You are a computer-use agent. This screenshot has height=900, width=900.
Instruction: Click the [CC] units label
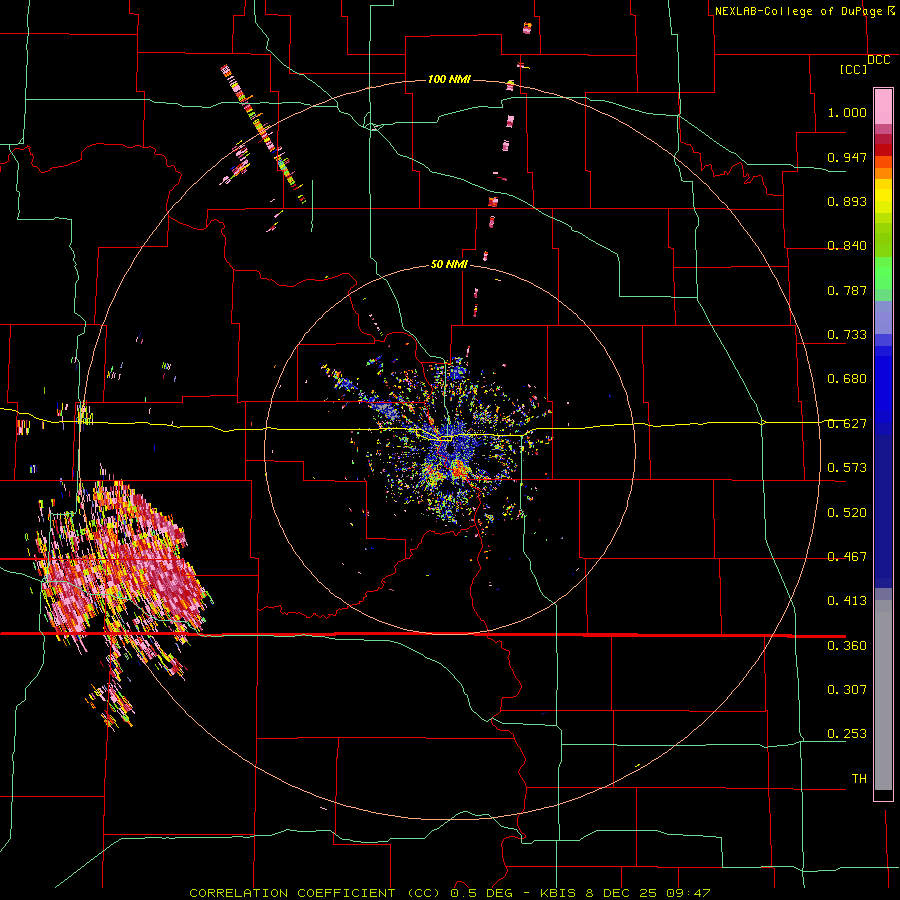point(853,69)
